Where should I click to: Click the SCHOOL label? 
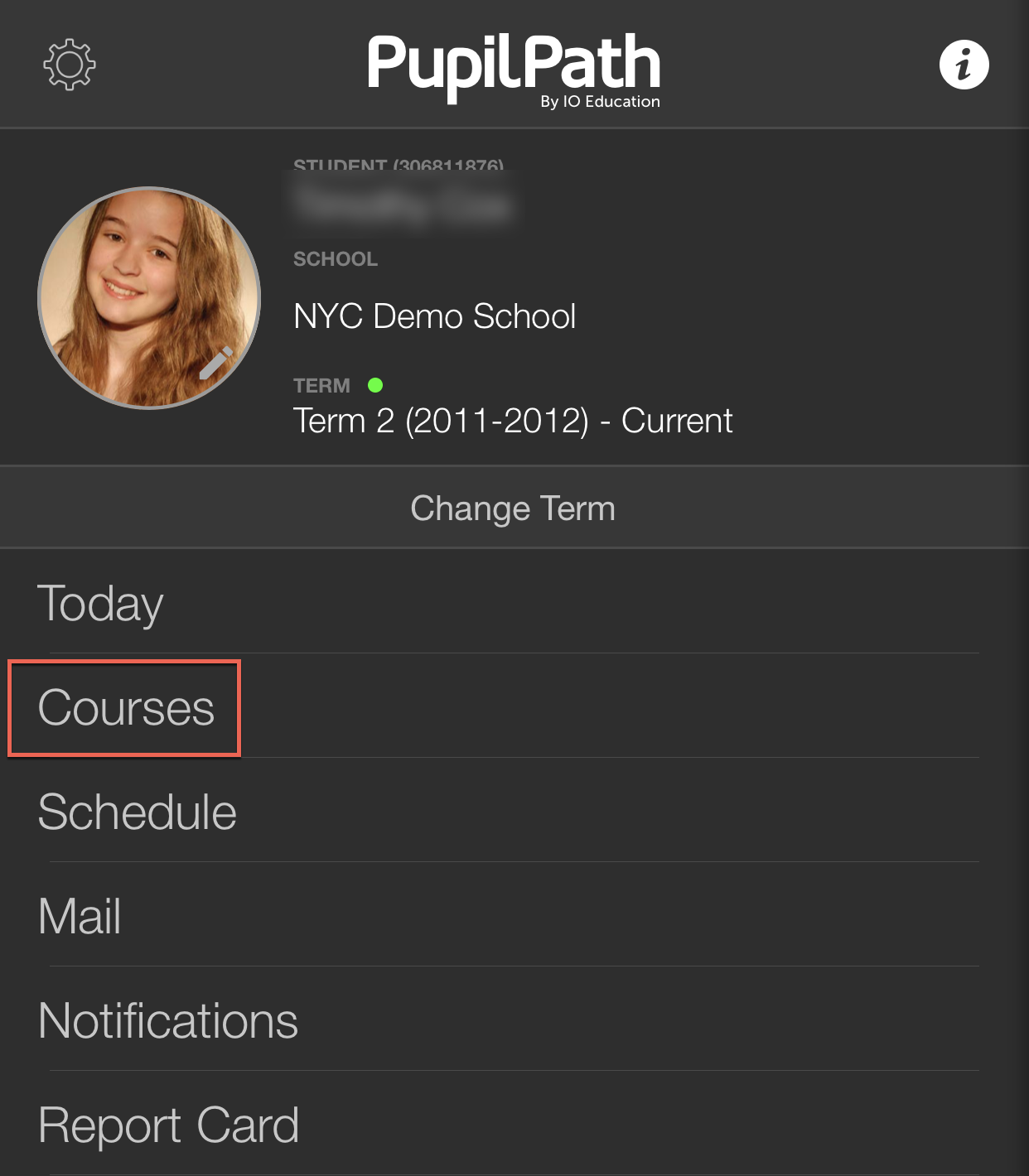tap(336, 259)
